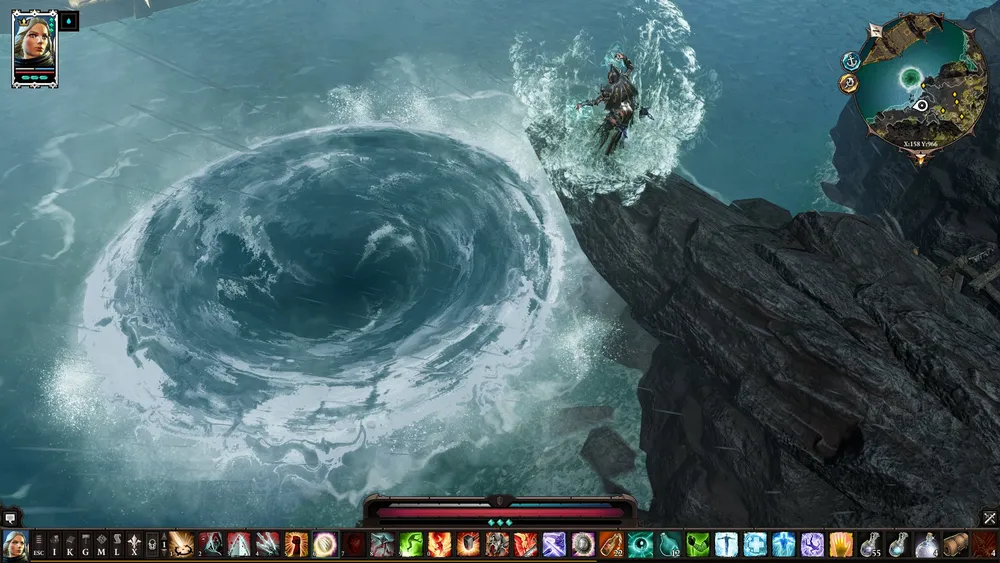The height and width of the screenshot is (563, 1000).
Task: Use the green armored arm skill
Action: pyautogui.click(x=698, y=545)
